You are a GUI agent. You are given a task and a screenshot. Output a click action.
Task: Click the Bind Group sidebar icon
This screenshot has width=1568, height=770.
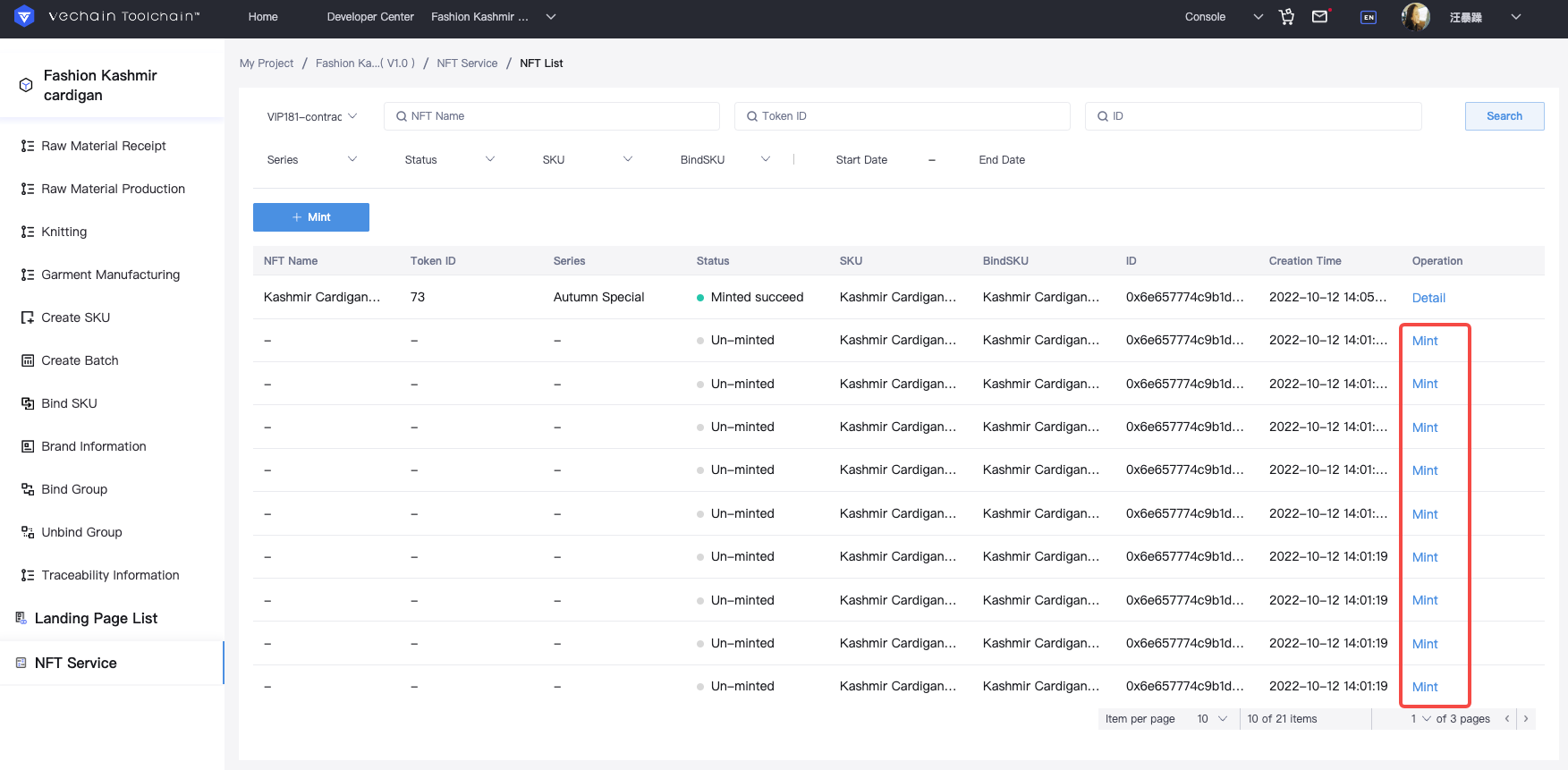click(x=28, y=489)
